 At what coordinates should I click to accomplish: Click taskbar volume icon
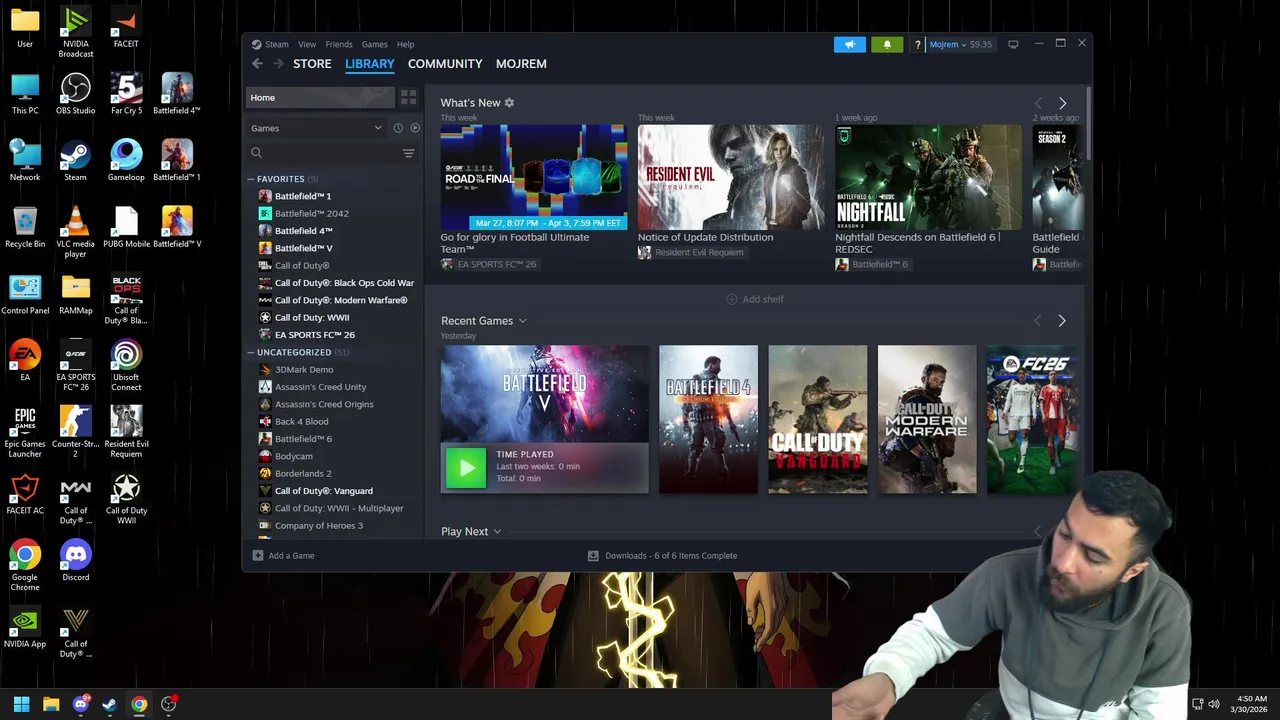click(1214, 704)
